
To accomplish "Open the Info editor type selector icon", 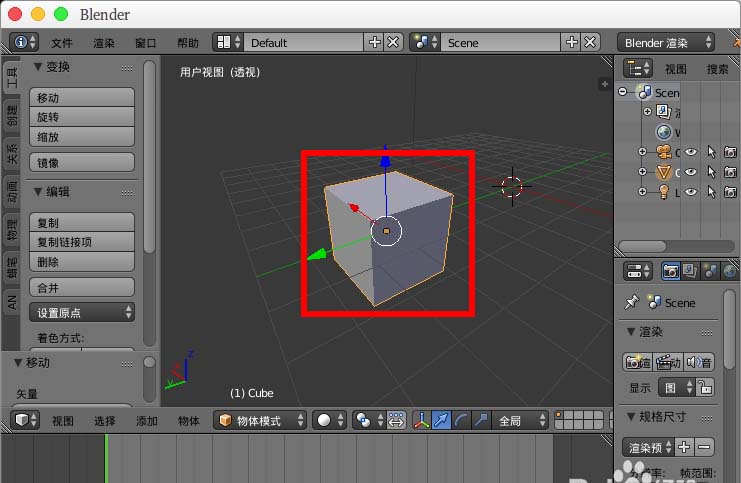I will click(x=24, y=43).
